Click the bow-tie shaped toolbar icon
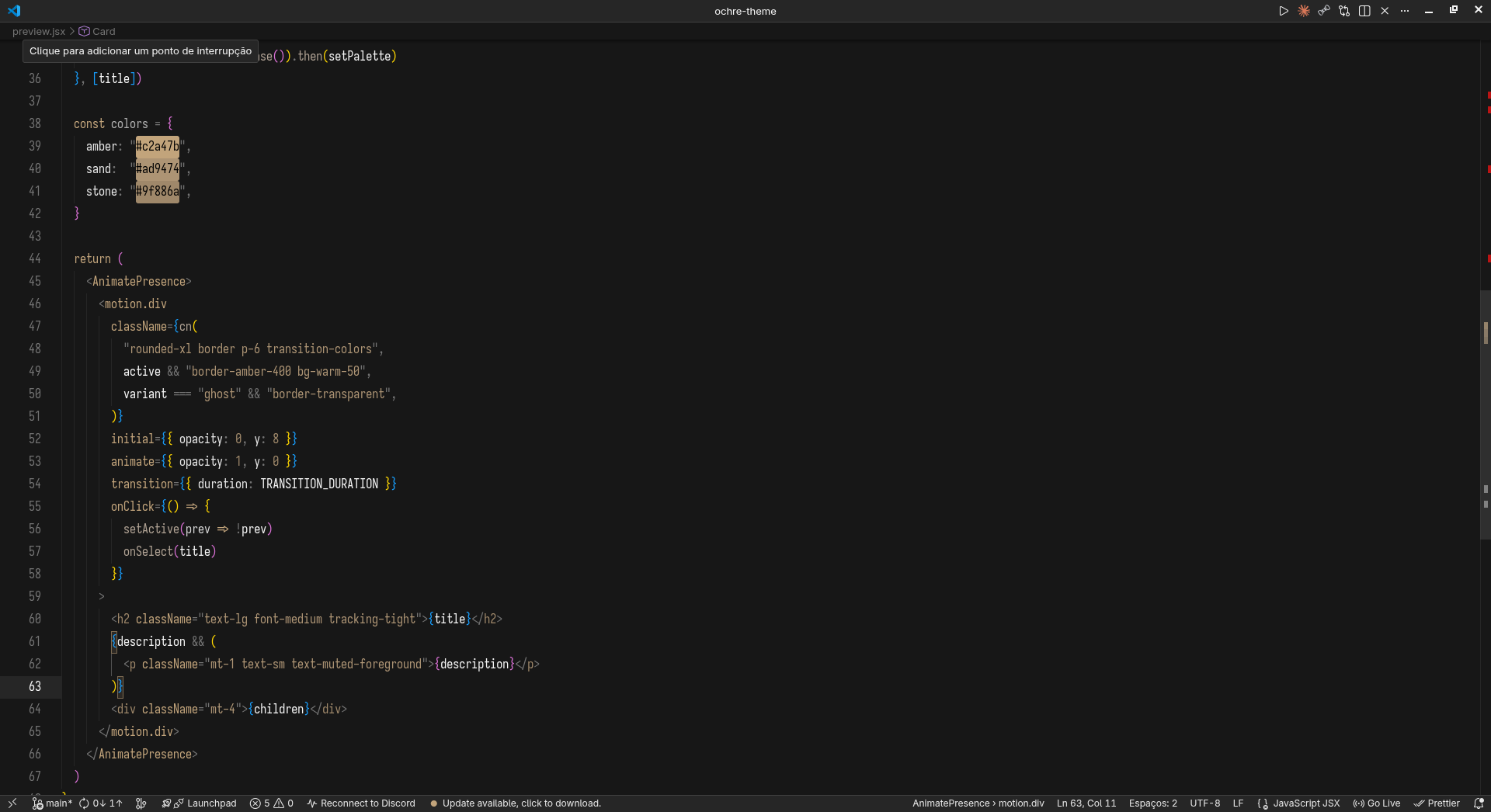Viewport: 1491px width, 812px height. pyautogui.click(x=1324, y=11)
